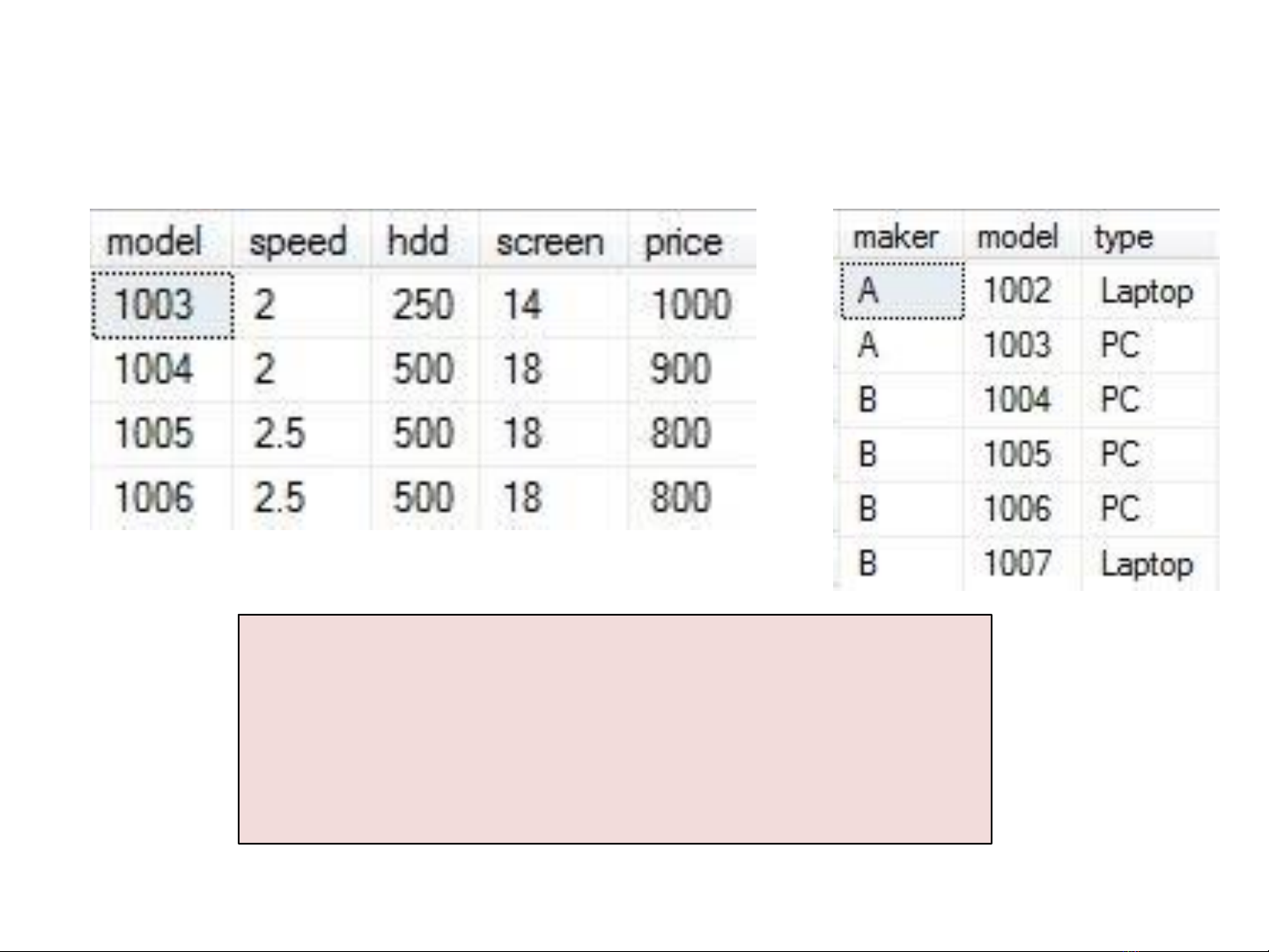Select the hdd cell with value 250

point(423,306)
